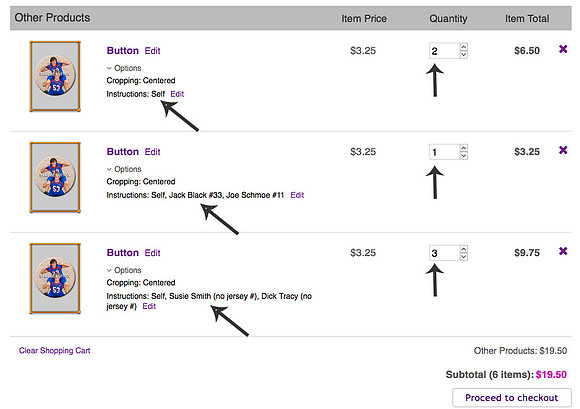Remove the $6.50 Button item
This screenshot has height=409, width=580.
tap(563, 49)
